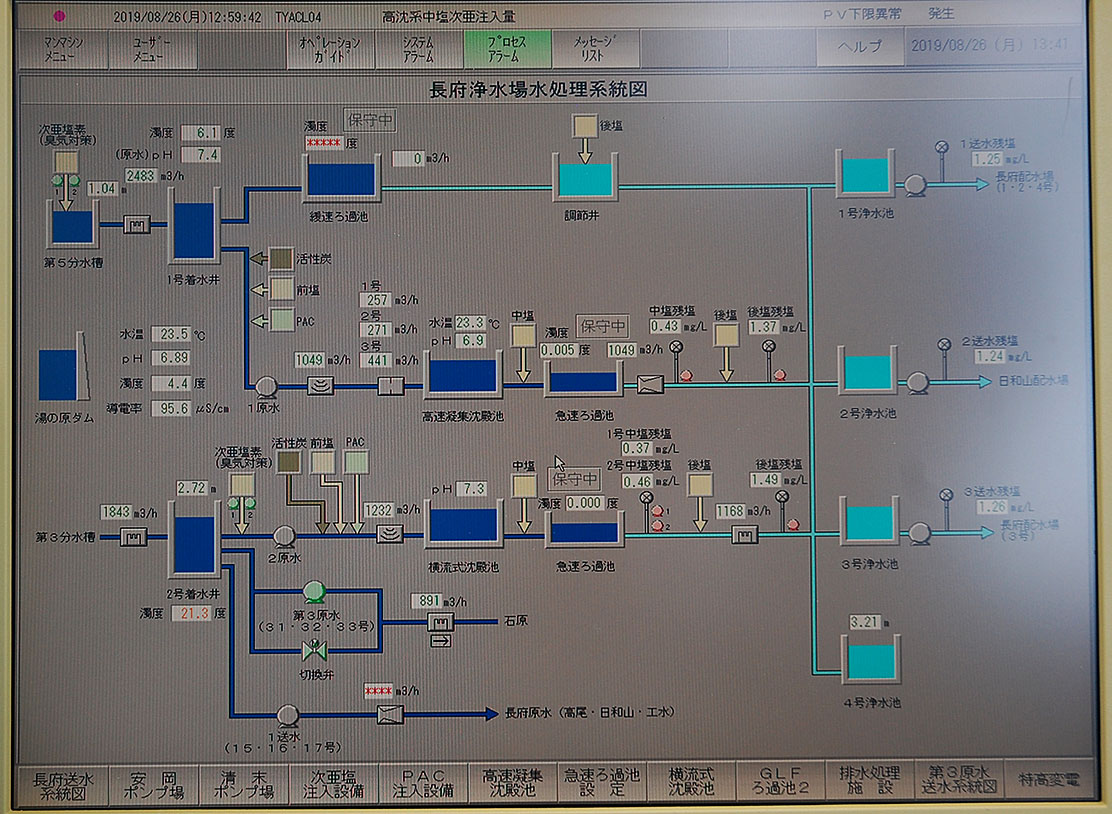Click the 1送水 pump icon
This screenshot has width=1112, height=814.
[288, 714]
